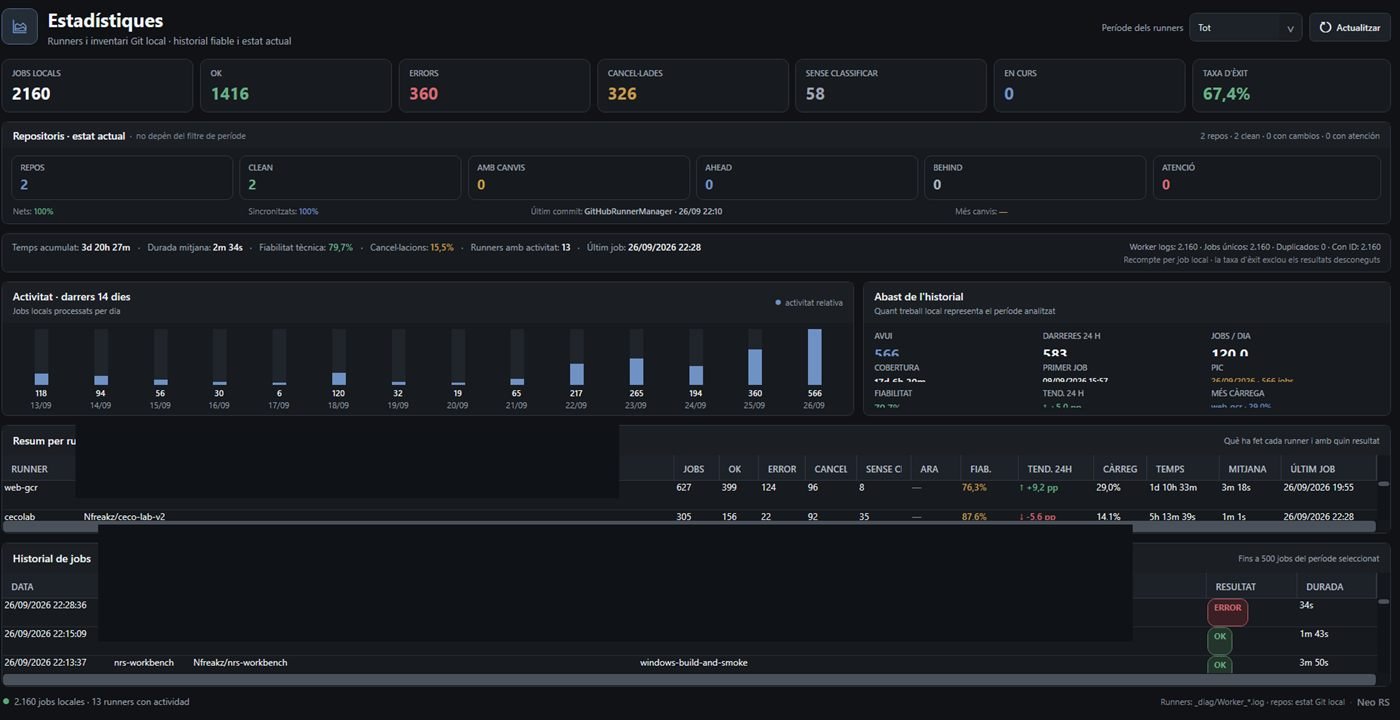This screenshot has height=720, width=1400.
Task: Select the ERRORS 360 card
Action: point(494,85)
